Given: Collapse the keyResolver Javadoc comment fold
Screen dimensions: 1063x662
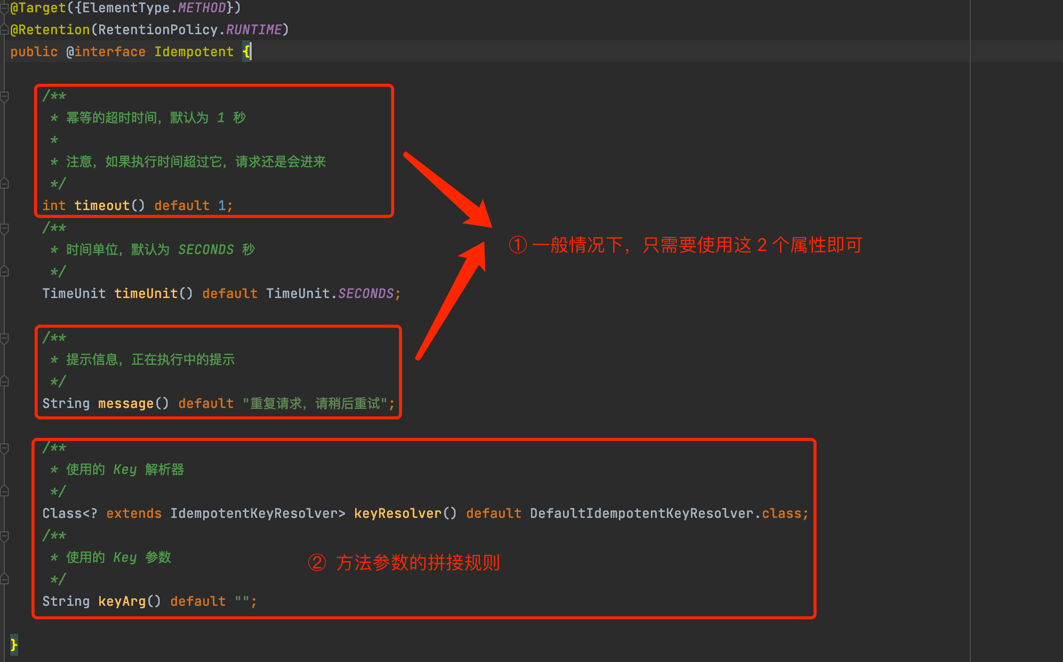Looking at the screenshot, I should point(5,449).
